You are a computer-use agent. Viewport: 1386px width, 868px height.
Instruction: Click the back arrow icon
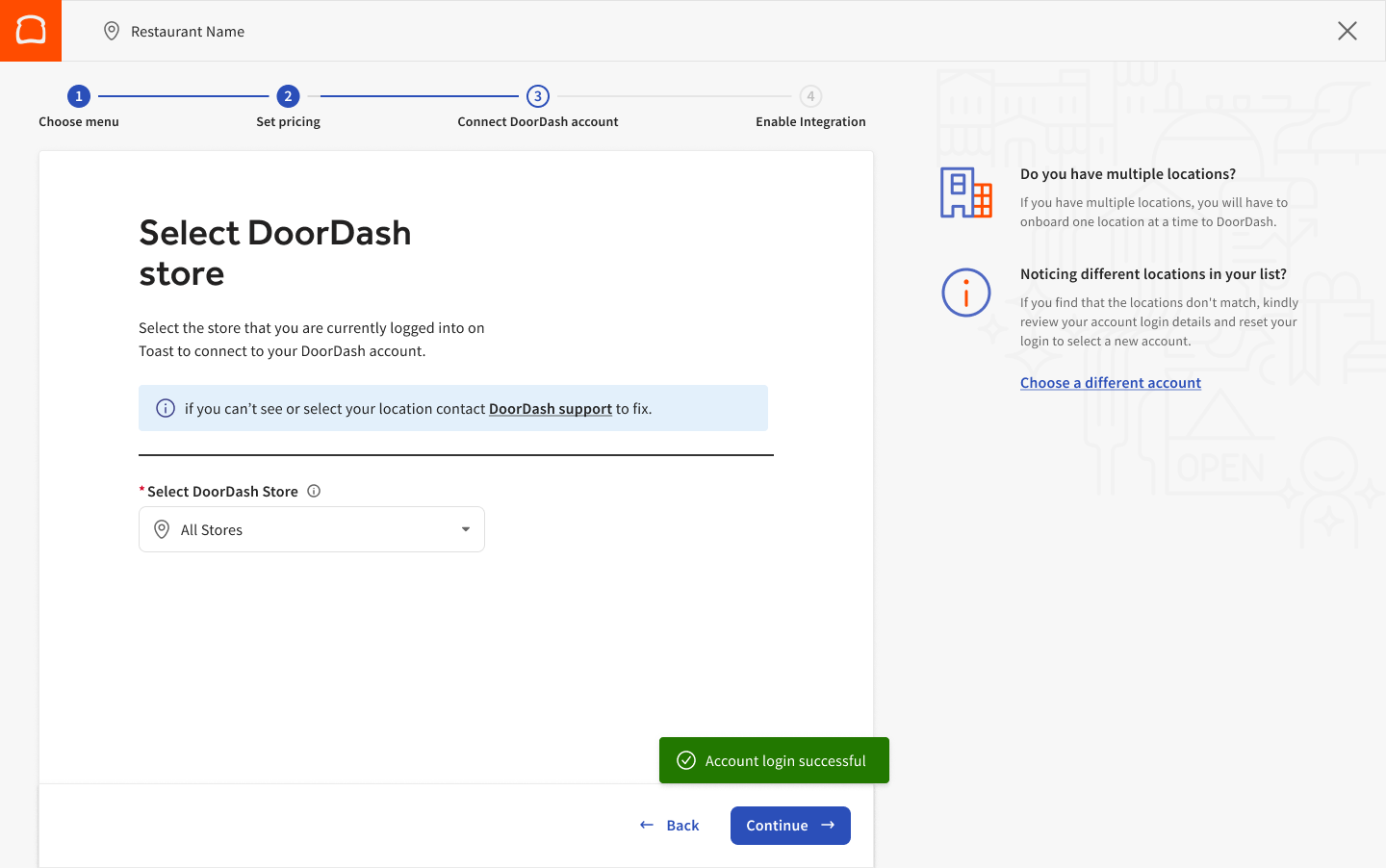point(646,825)
